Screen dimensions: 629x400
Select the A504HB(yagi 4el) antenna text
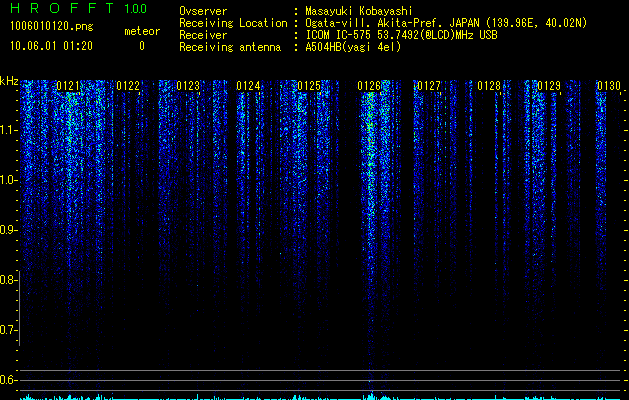tap(353, 47)
